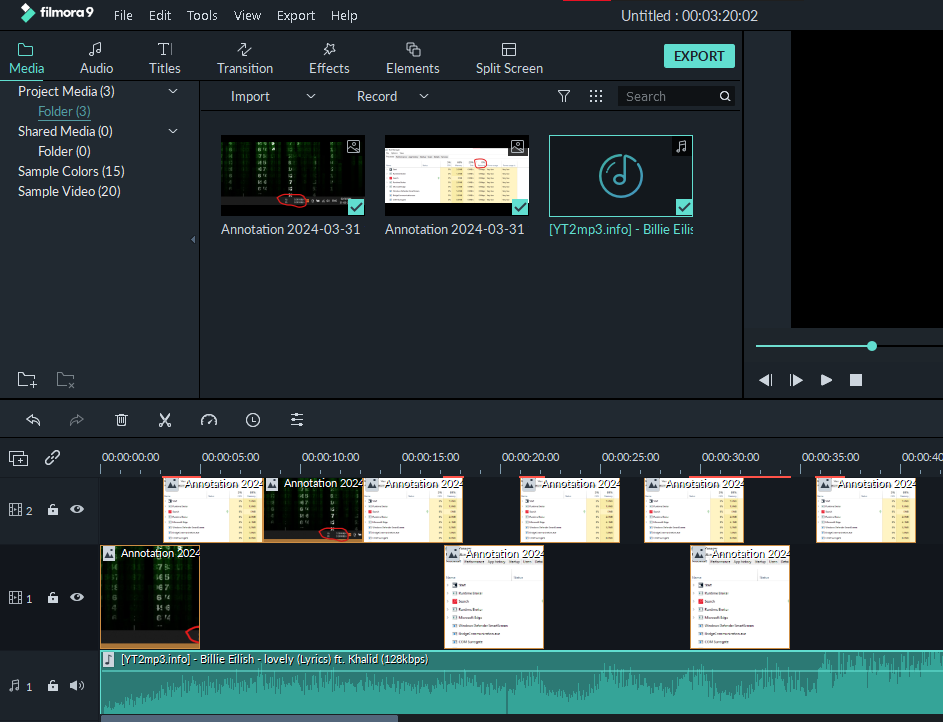Image resolution: width=943 pixels, height=722 pixels.
Task: Click the video track 2 film icon
Action: [15, 510]
